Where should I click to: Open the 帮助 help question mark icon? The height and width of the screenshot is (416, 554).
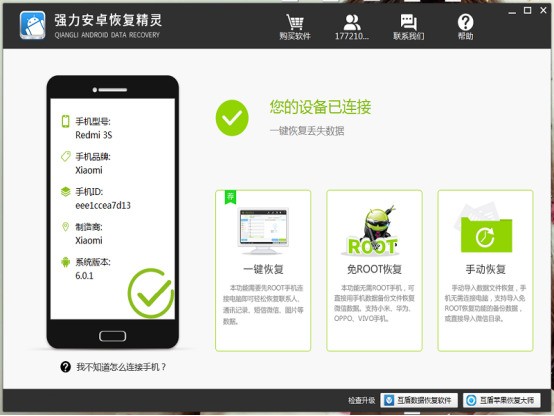[x=465, y=22]
